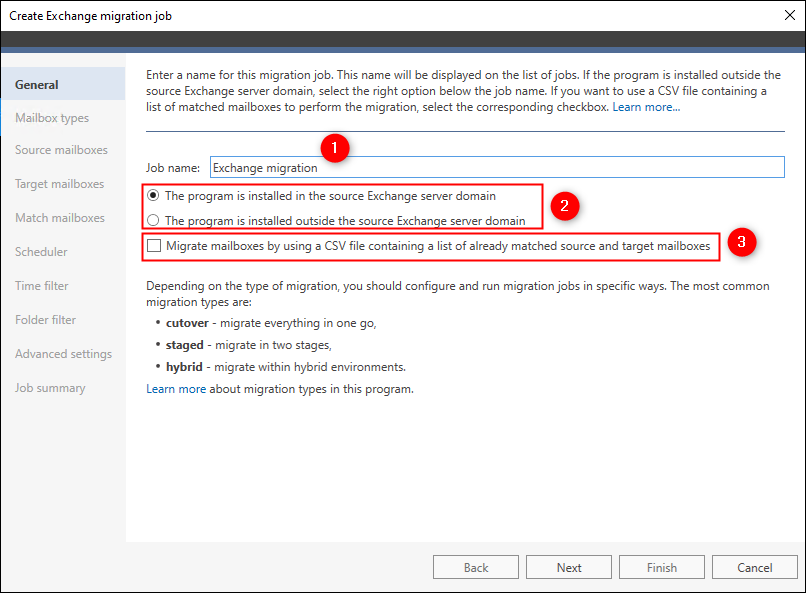This screenshot has width=806, height=593.
Task: Open Learn more link in description paragraph
Action: [x=646, y=107]
